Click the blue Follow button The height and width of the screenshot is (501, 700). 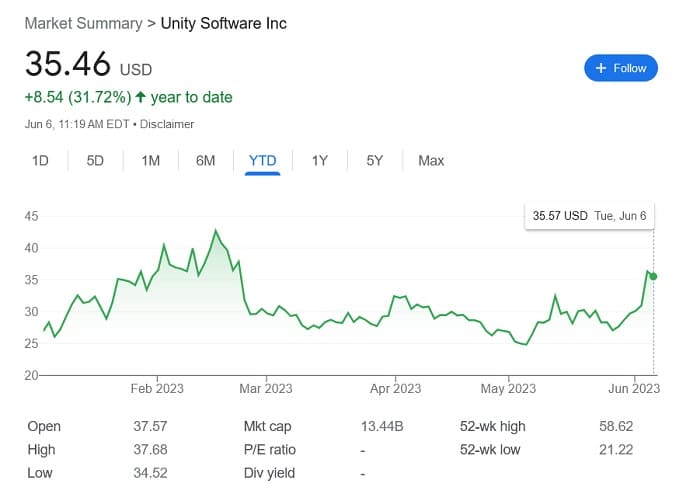[x=621, y=68]
